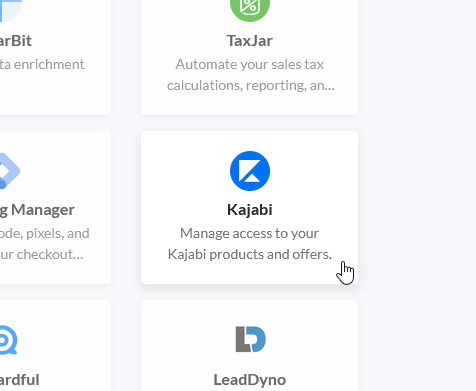The width and height of the screenshot is (476, 391).
Task: Open the card titled 'ardful'
Action: (x=20, y=380)
